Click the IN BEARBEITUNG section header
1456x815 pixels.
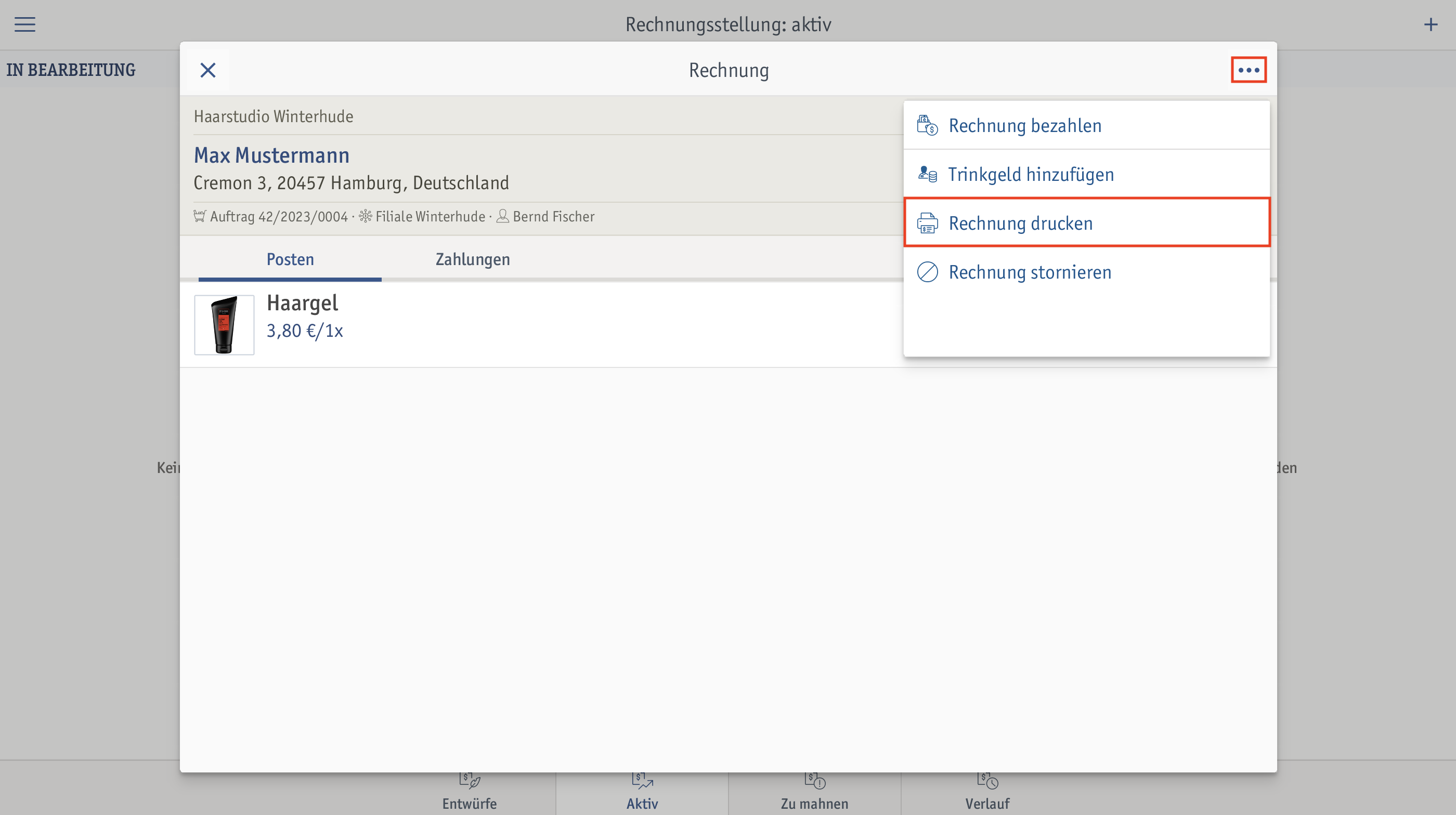click(x=71, y=70)
